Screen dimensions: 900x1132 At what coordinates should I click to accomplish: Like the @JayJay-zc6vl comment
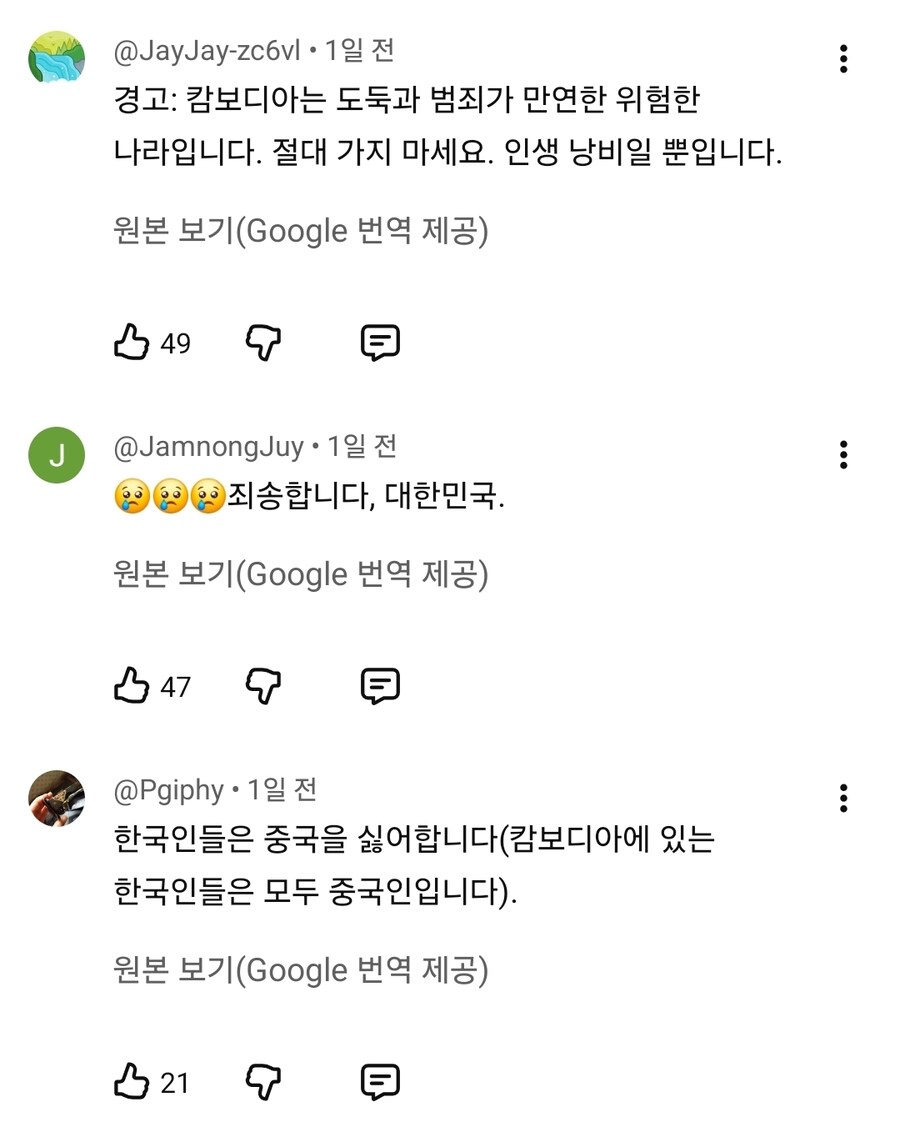point(131,343)
